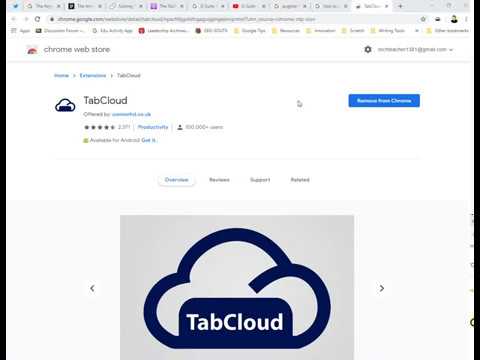Go to Home in the breadcrumb
The width and height of the screenshot is (480, 360).
pos(61,76)
